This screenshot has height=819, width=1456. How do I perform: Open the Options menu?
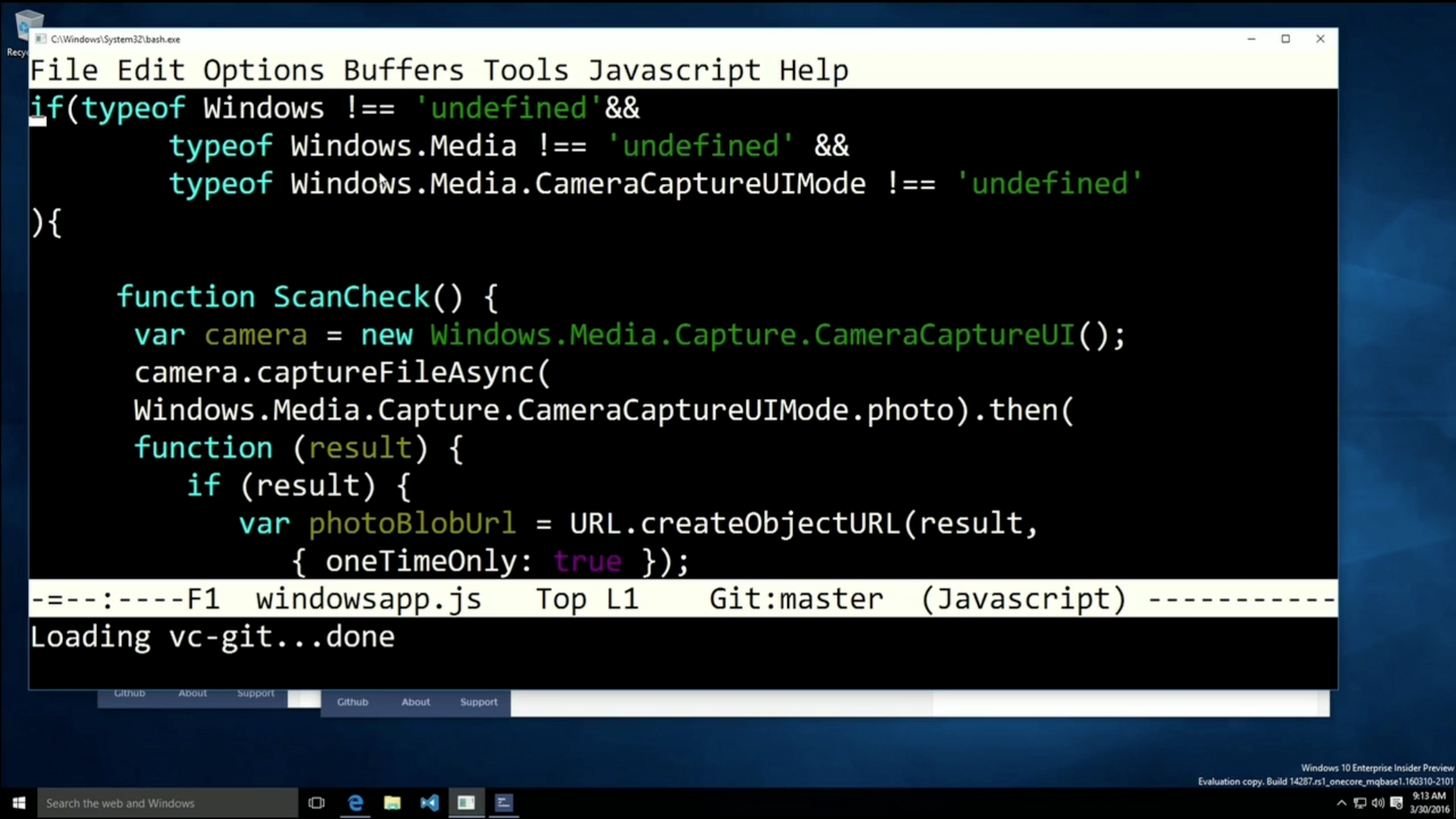tap(263, 71)
